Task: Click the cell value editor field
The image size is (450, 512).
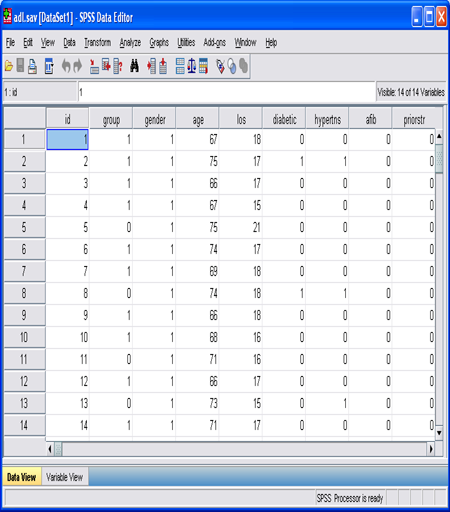Action: pos(227,92)
